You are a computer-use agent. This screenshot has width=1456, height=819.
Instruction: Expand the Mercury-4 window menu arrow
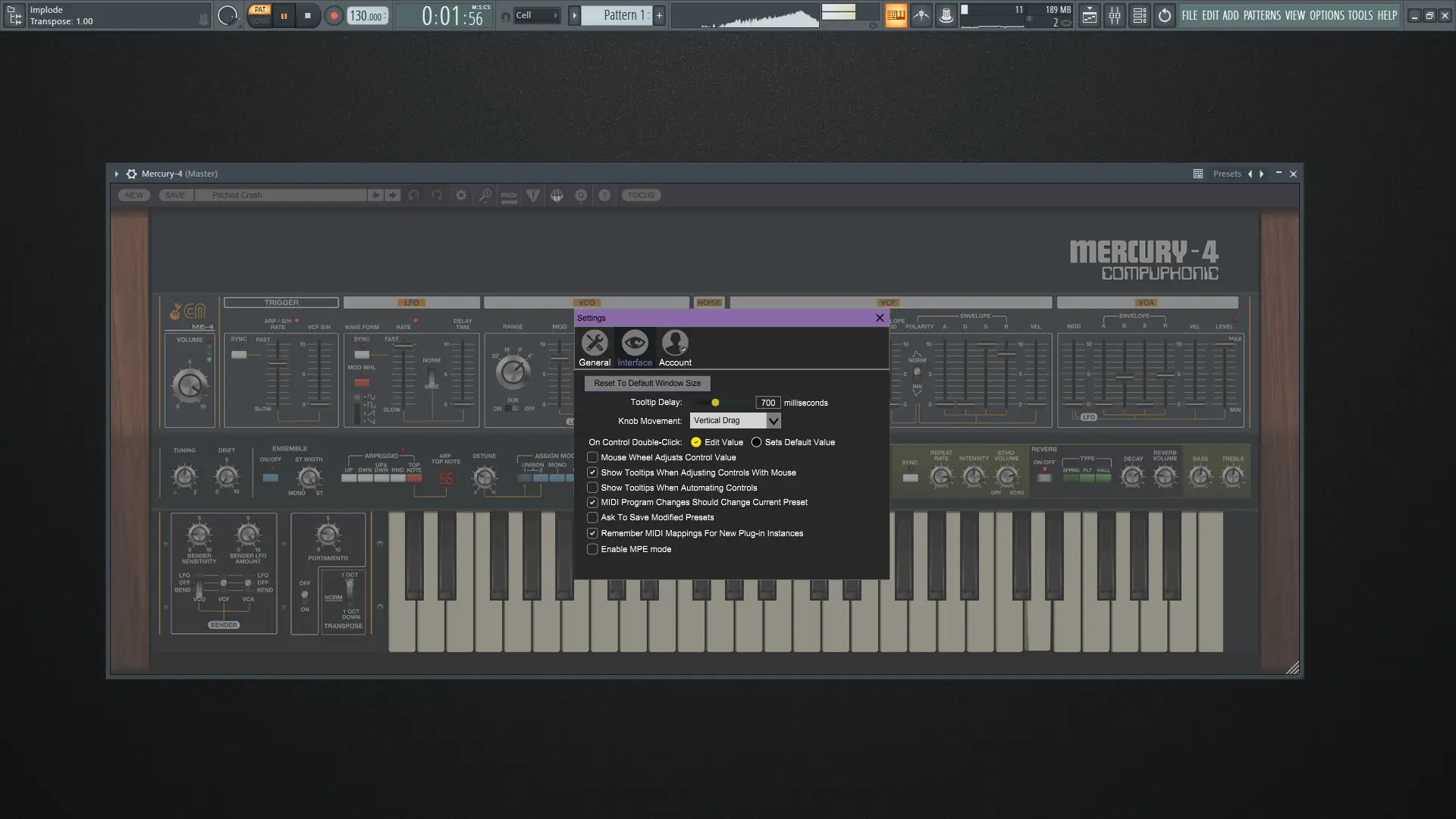pyautogui.click(x=116, y=174)
